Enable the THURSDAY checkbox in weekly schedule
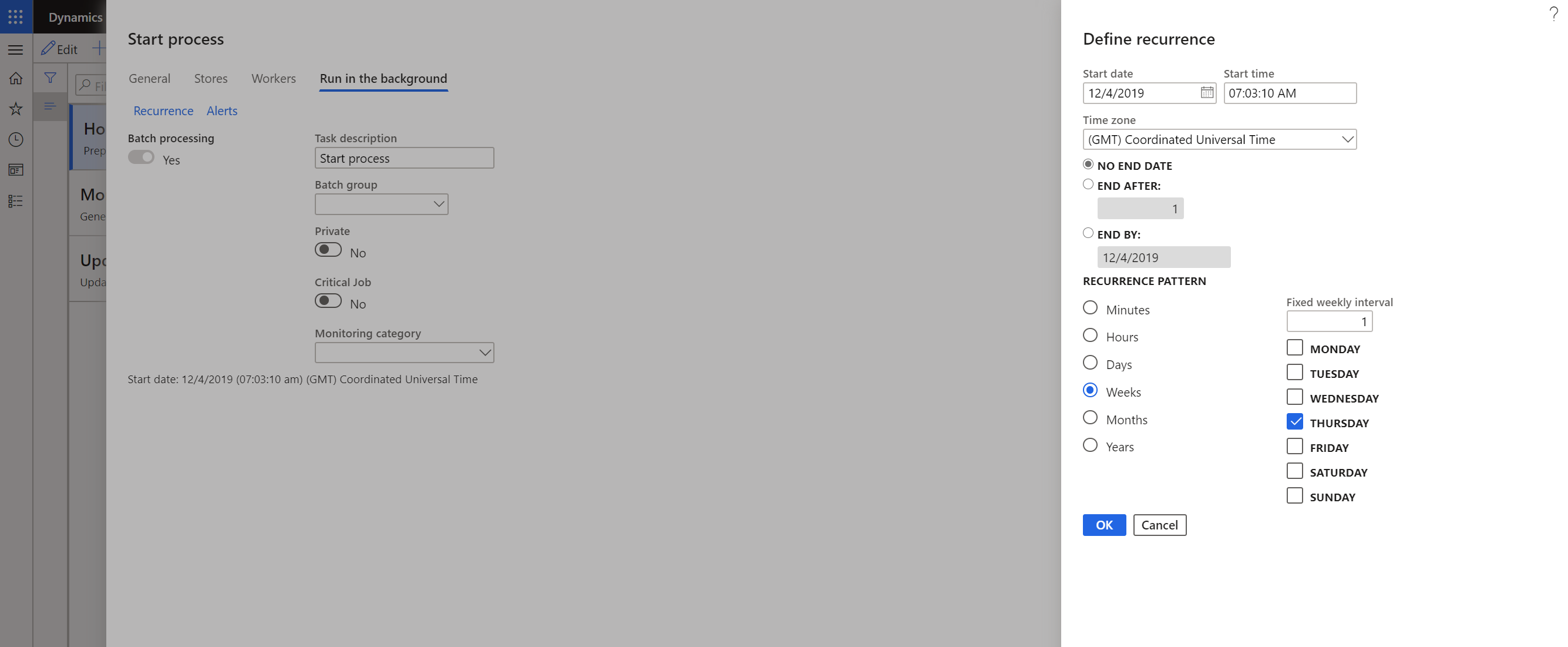The height and width of the screenshot is (647, 1568). pyautogui.click(x=1294, y=421)
